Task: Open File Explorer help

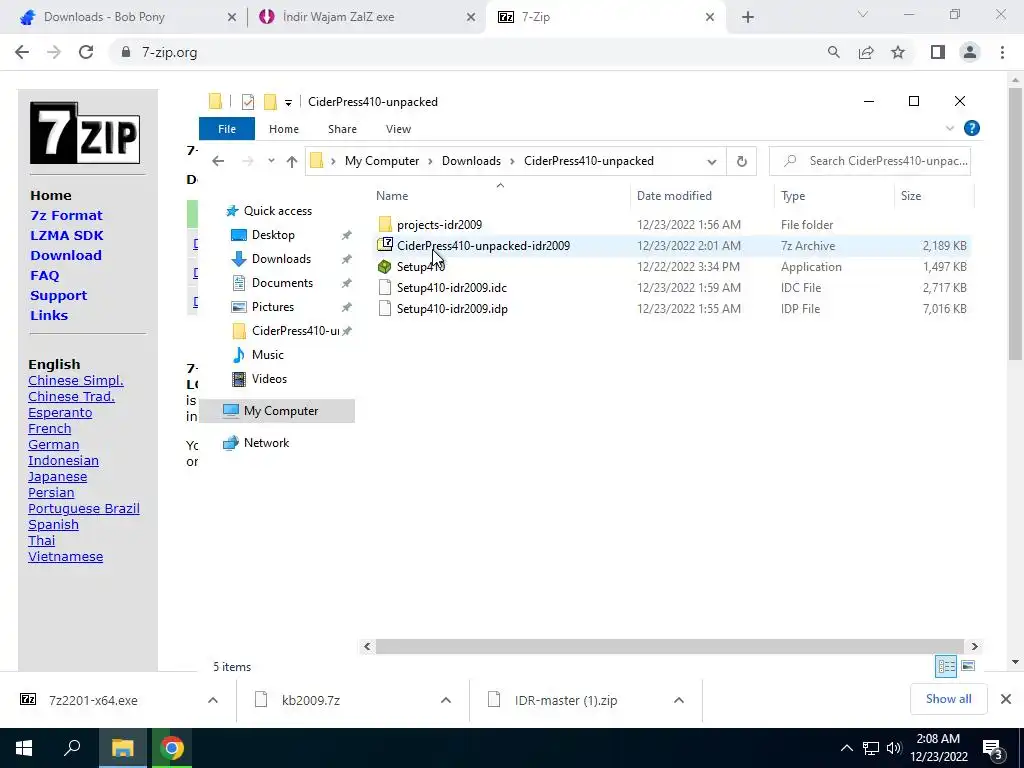Action: click(x=971, y=129)
